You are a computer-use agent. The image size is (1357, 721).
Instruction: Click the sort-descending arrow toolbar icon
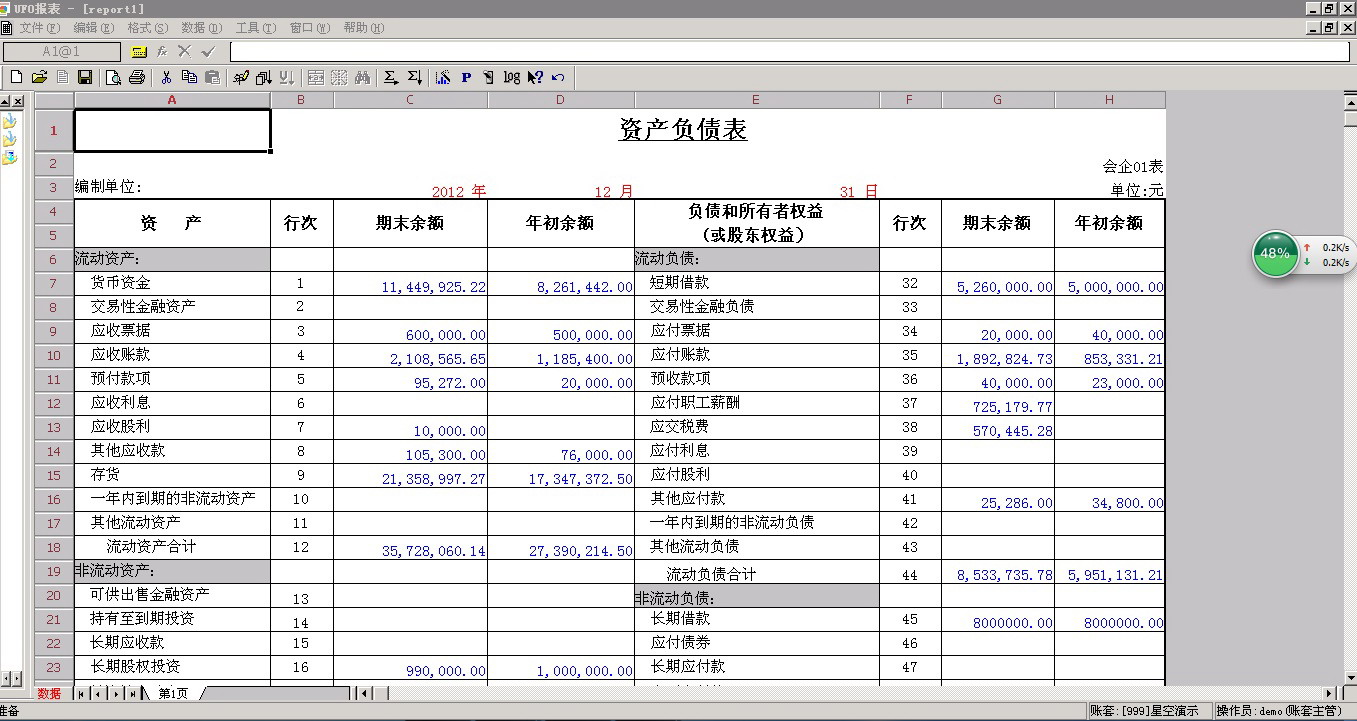287,77
